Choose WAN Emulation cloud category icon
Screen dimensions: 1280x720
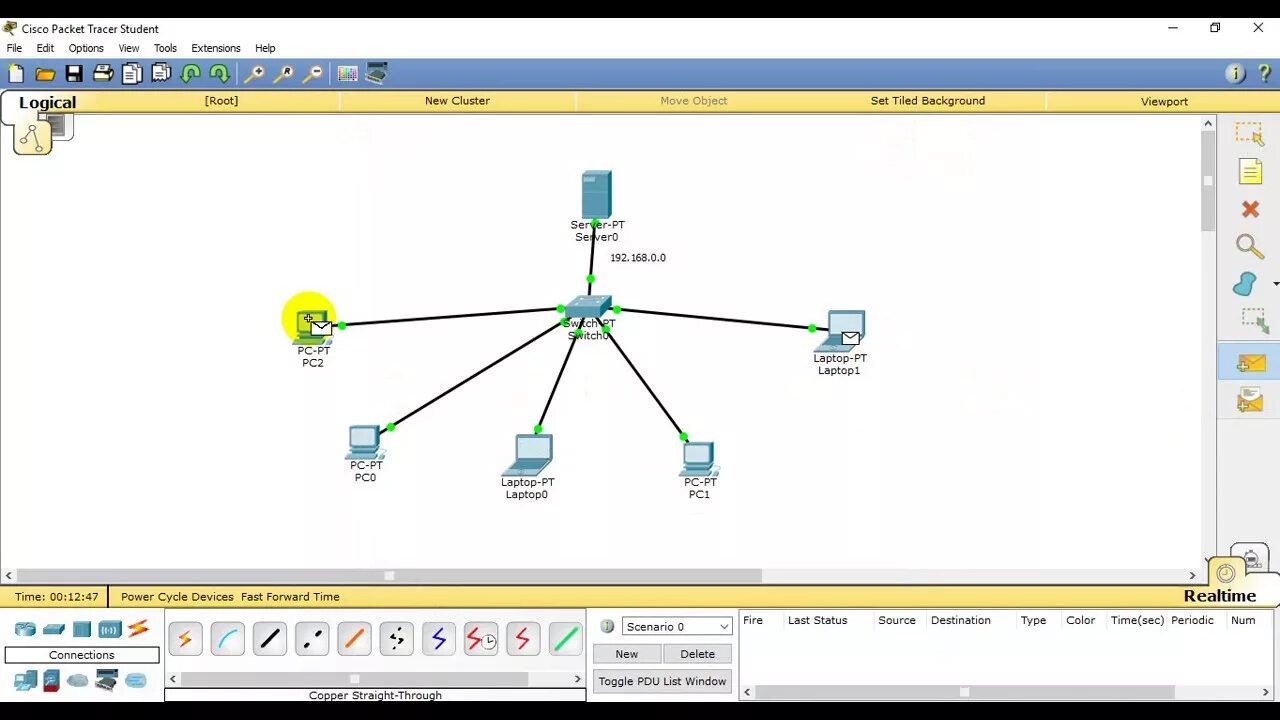pos(78,681)
